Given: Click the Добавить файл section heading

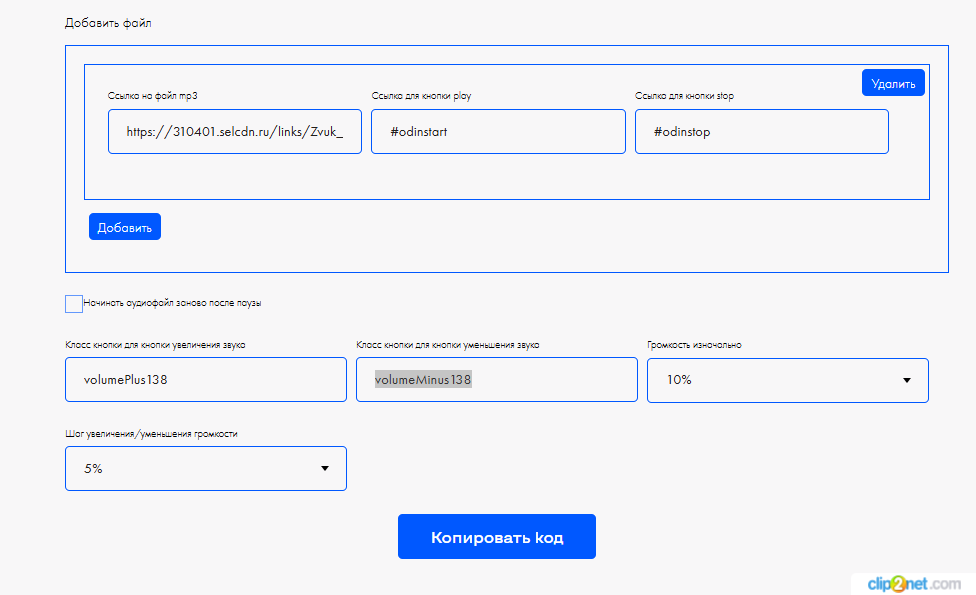Looking at the screenshot, I should (107, 23).
